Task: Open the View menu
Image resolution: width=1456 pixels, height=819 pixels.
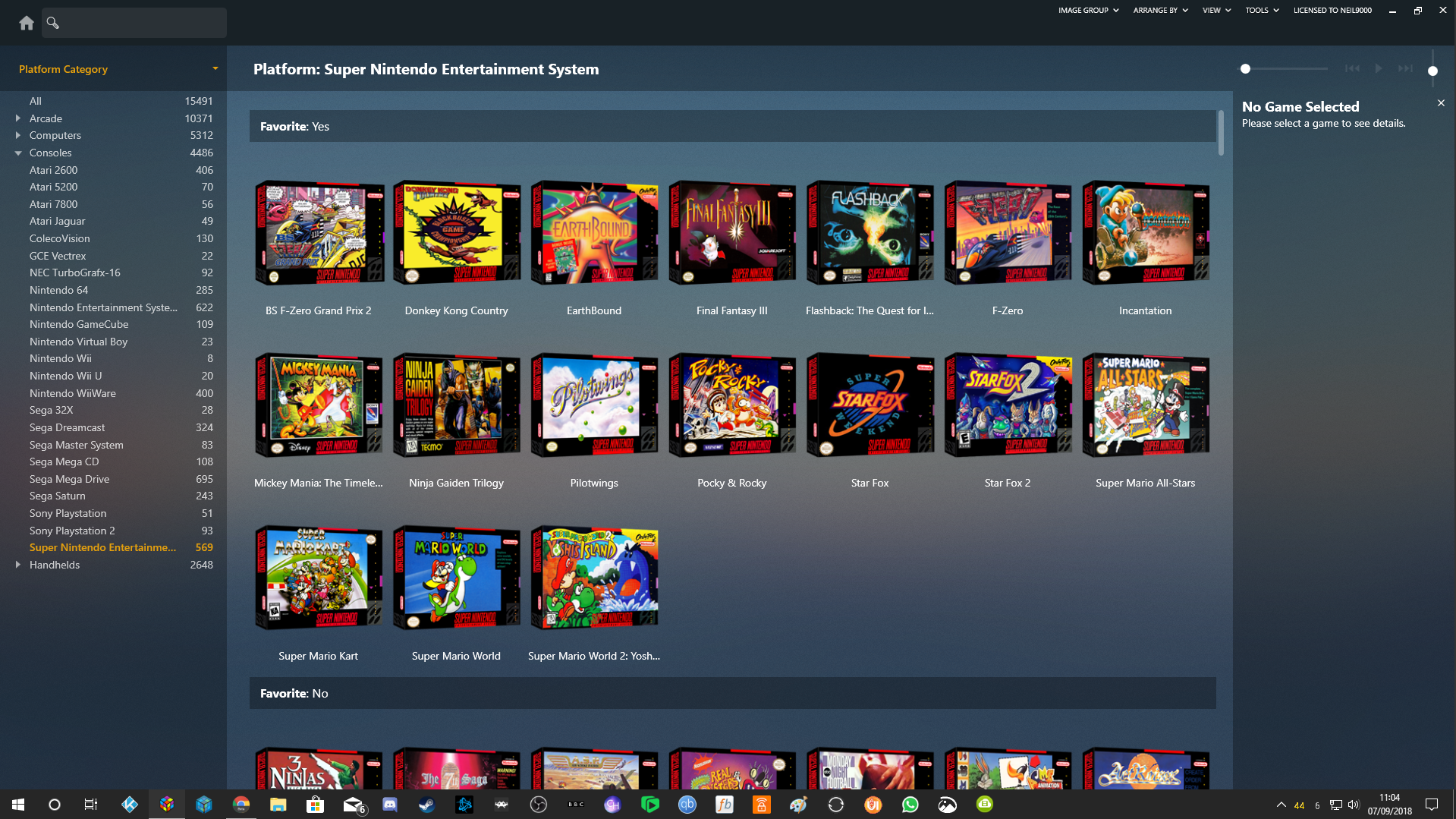Action: tap(1216, 11)
